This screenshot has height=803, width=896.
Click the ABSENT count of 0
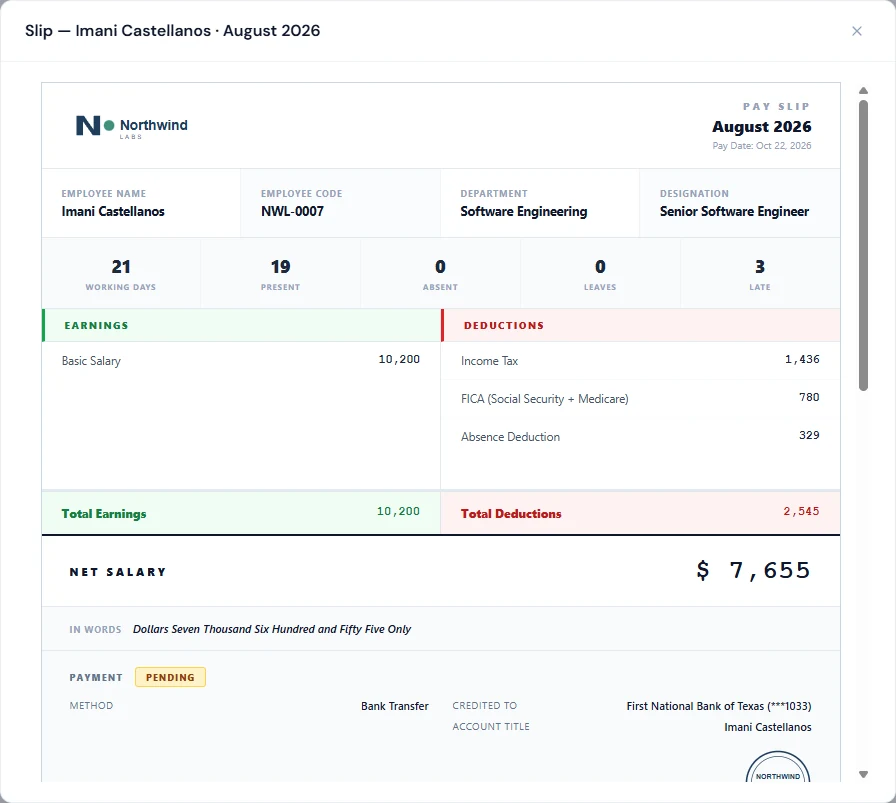pos(441,267)
